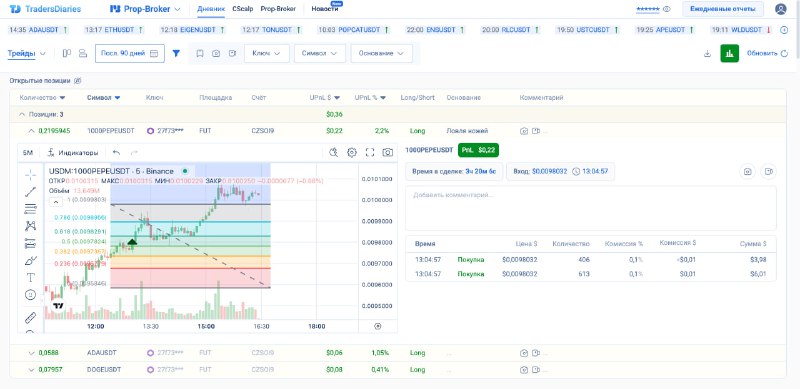800x389 pixels.
Task: Toggle account balance visibility eye icon
Action: 667,9
